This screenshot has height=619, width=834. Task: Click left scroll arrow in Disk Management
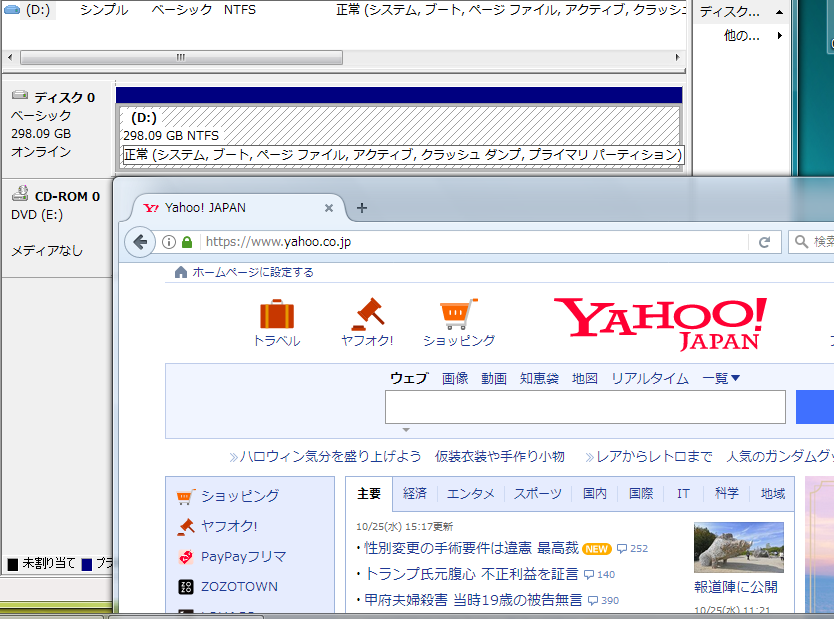[x=10, y=57]
